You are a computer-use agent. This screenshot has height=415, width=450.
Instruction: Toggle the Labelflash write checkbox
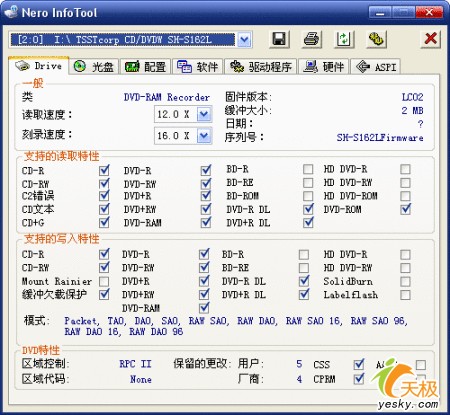point(406,295)
